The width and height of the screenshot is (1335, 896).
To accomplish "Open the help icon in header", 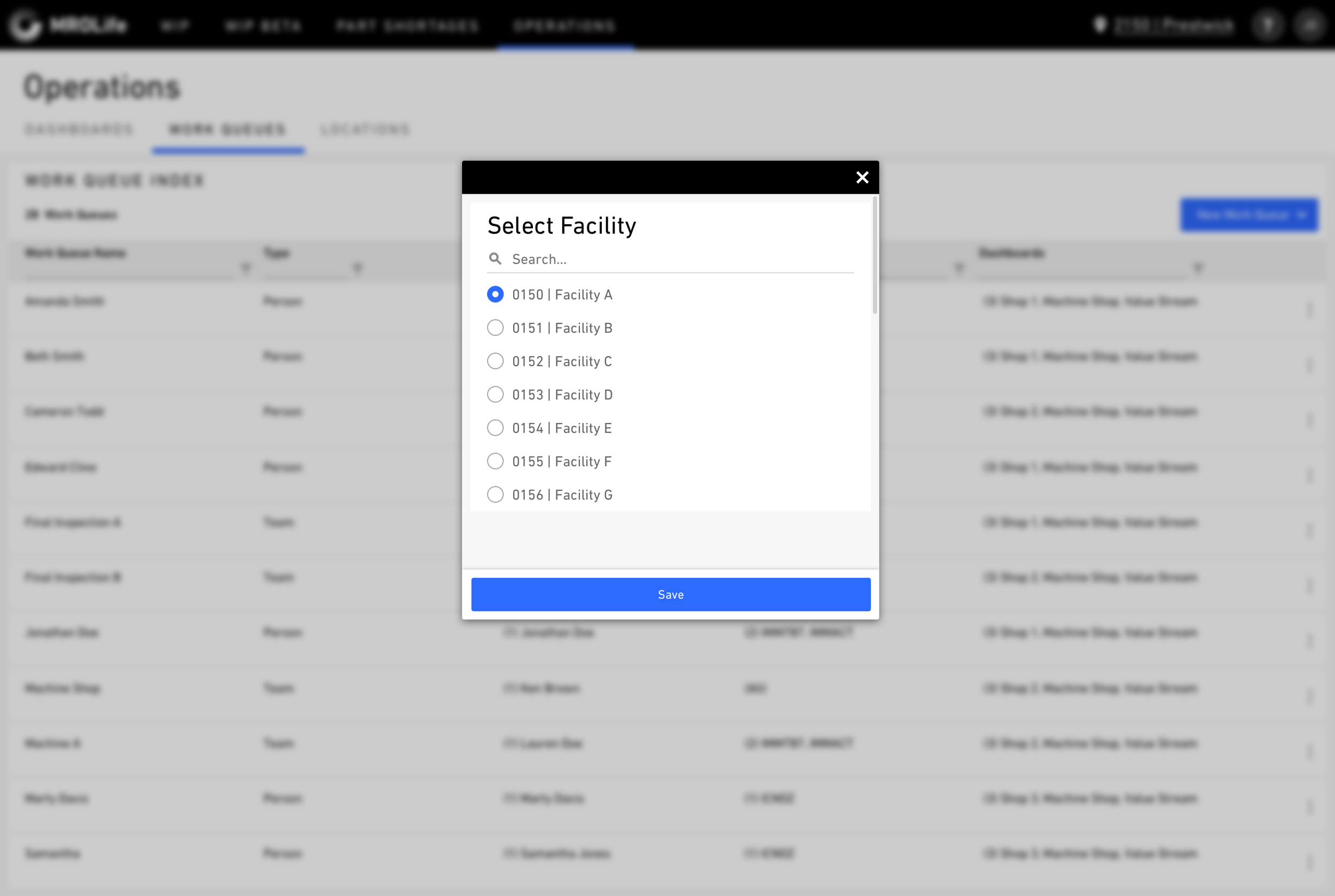I will (1268, 25).
